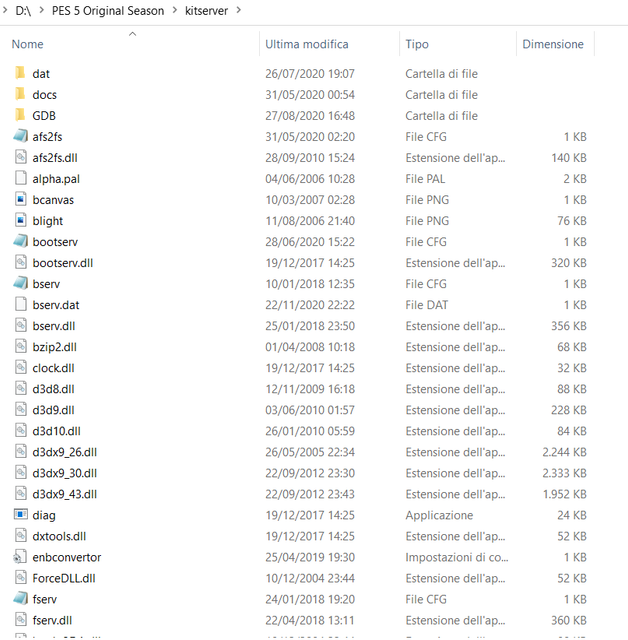
Task: Select the bootserv.dll file name
Action: tap(62, 263)
